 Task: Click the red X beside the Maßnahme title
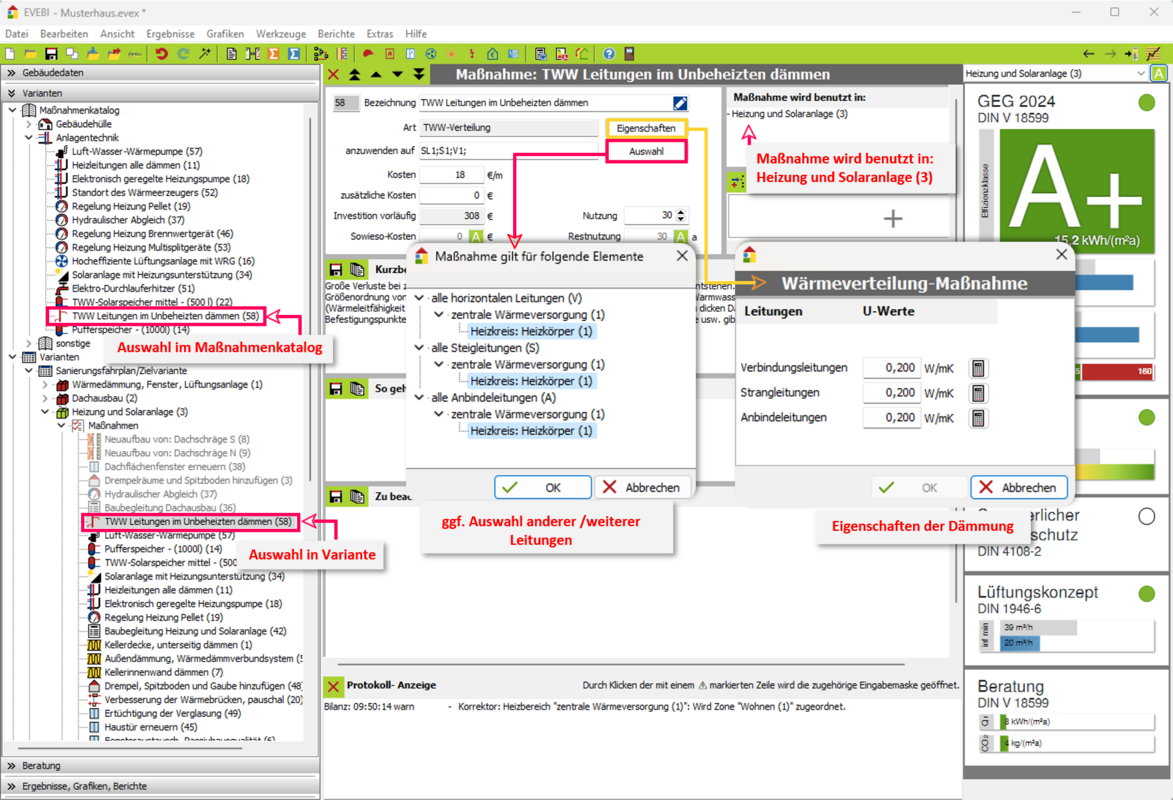pyautogui.click(x=334, y=74)
